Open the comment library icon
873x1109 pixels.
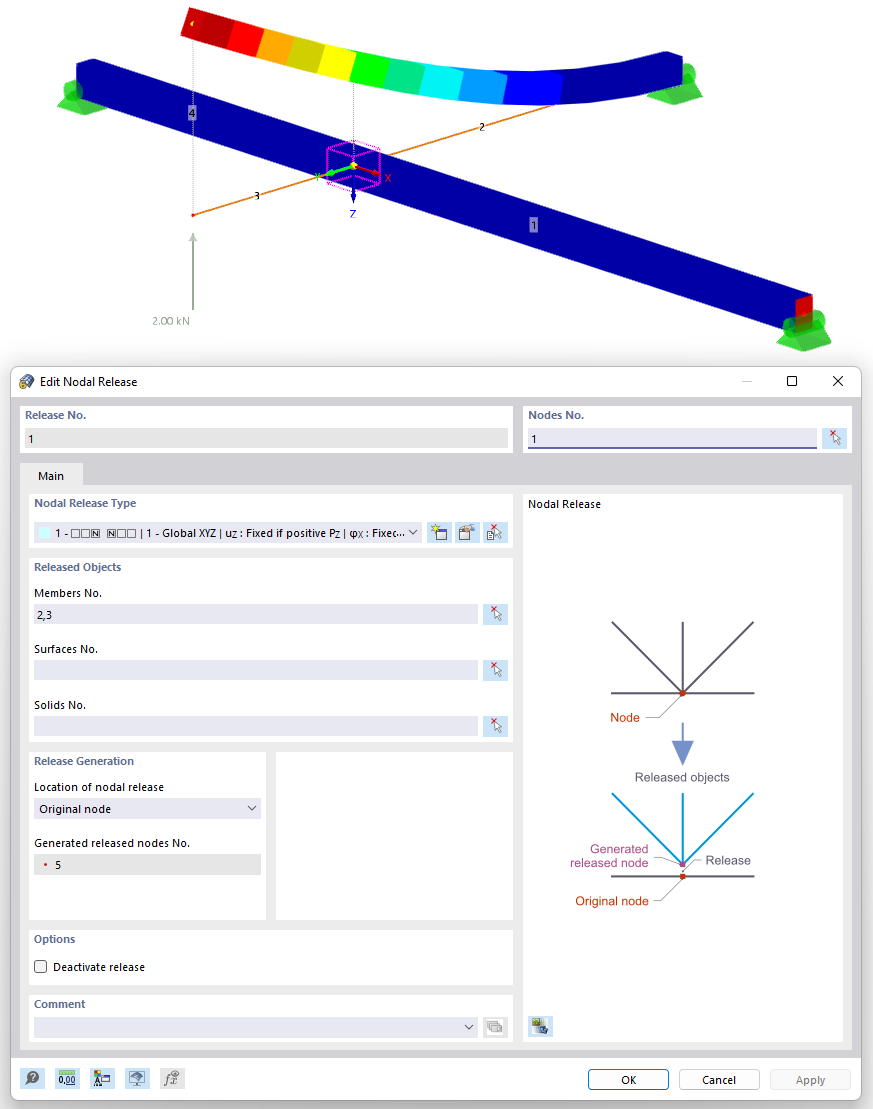click(x=495, y=1027)
